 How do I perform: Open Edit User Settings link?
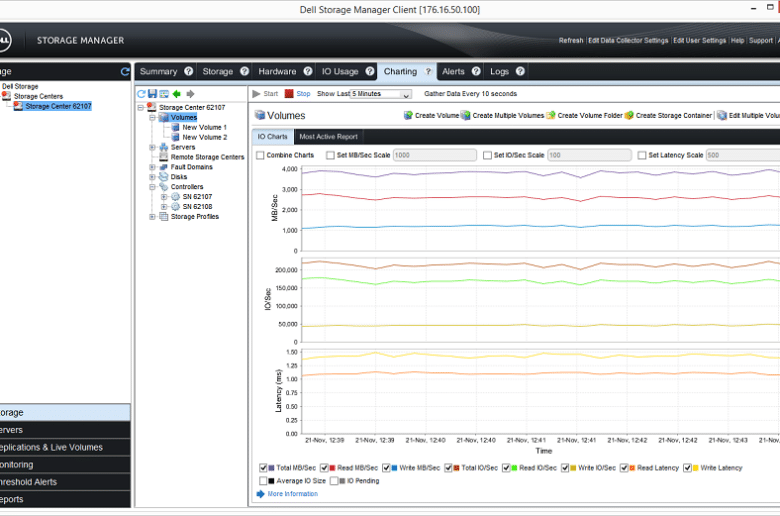point(699,41)
